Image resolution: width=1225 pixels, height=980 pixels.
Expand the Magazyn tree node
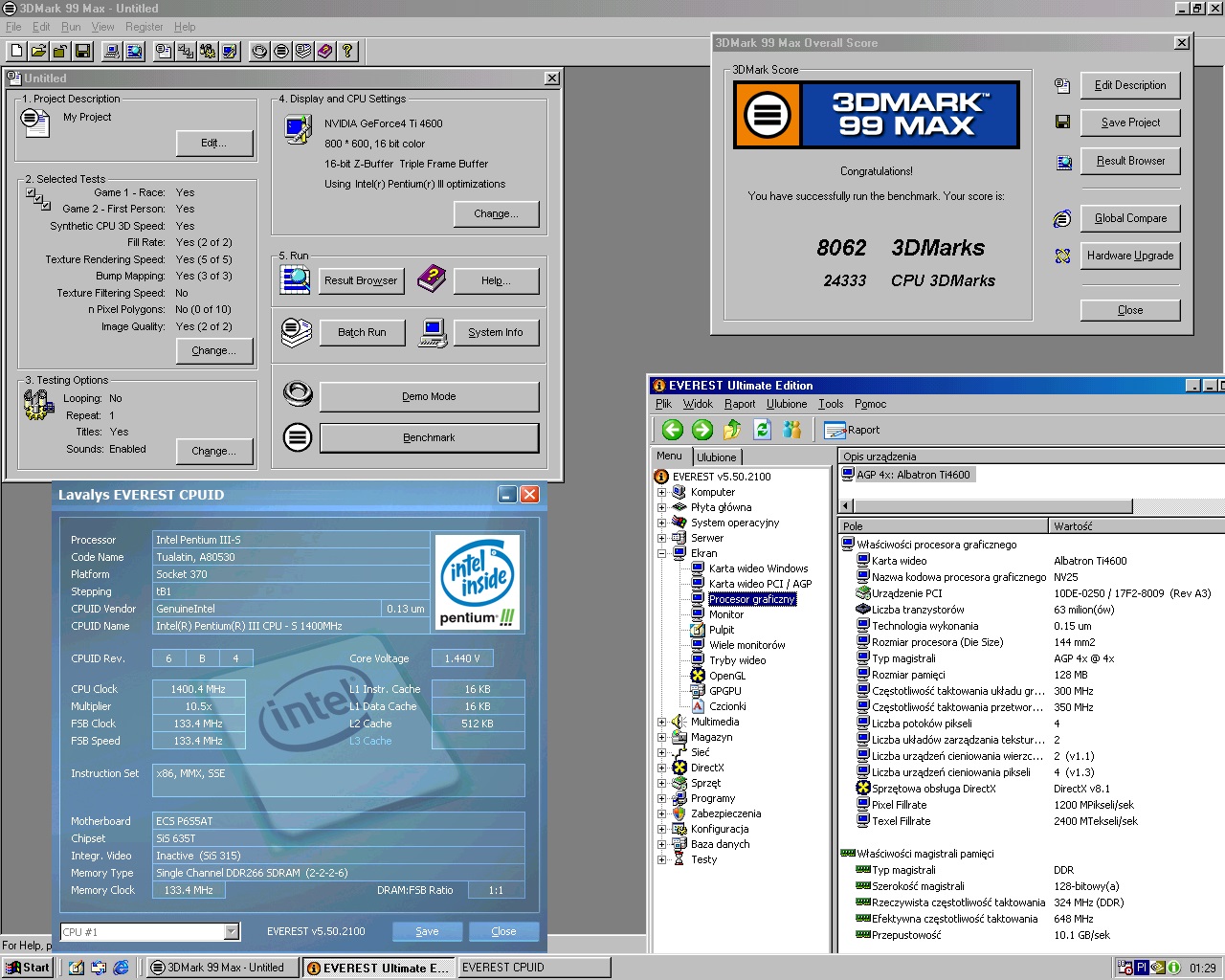pos(661,738)
